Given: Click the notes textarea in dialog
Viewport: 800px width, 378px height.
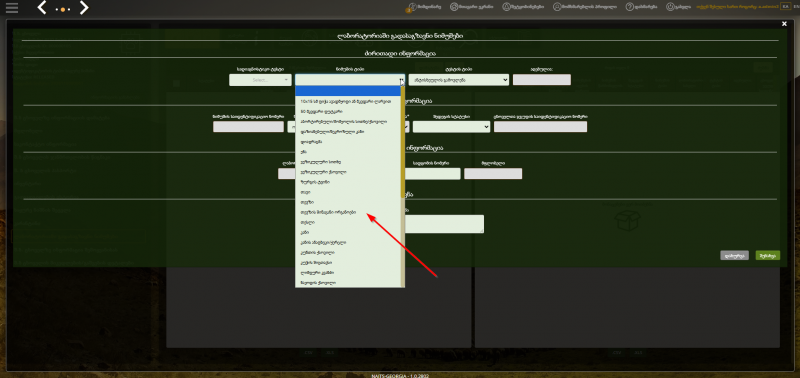Looking at the screenshot, I should coord(444,224).
